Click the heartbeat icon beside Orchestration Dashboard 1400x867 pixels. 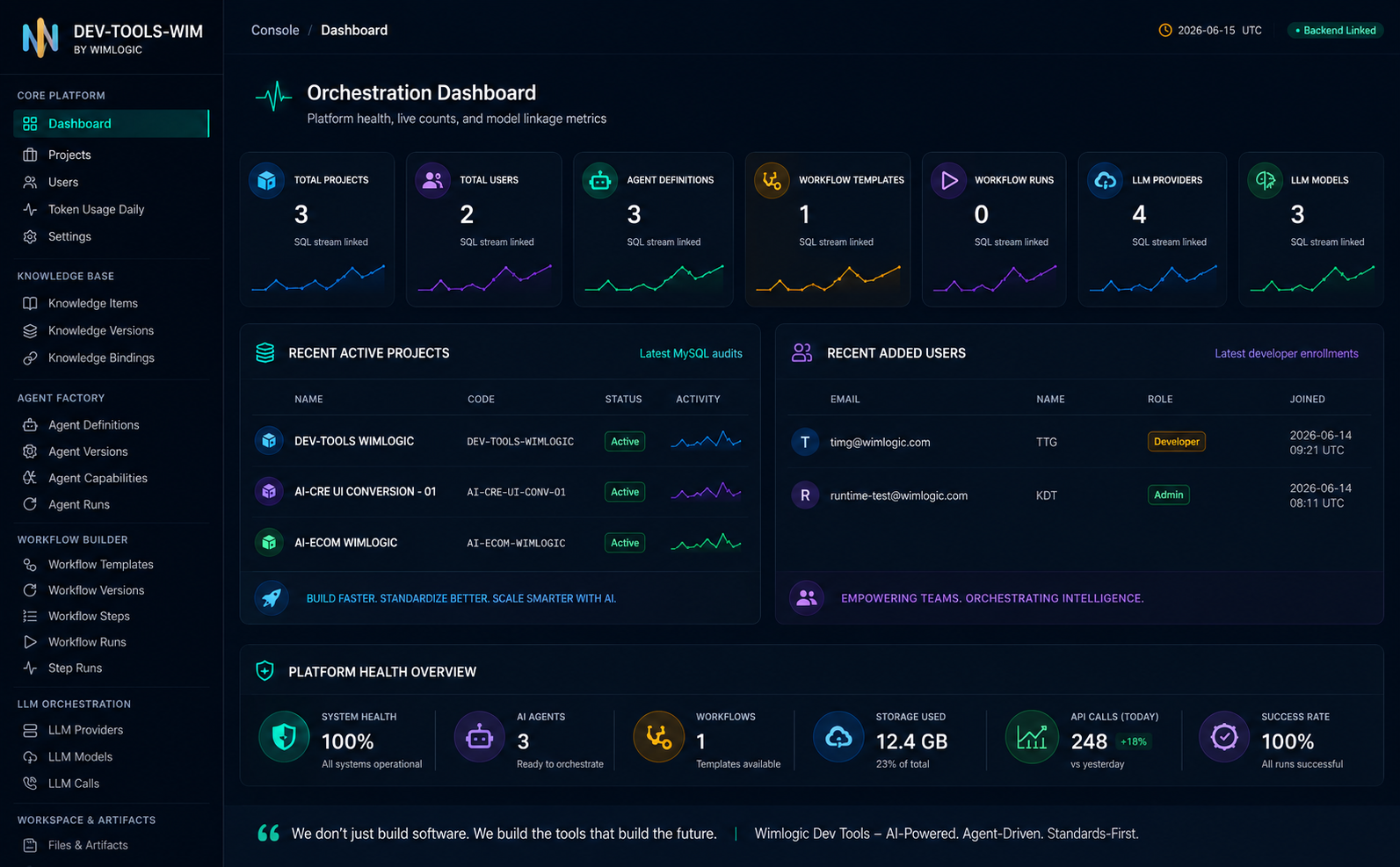273,97
